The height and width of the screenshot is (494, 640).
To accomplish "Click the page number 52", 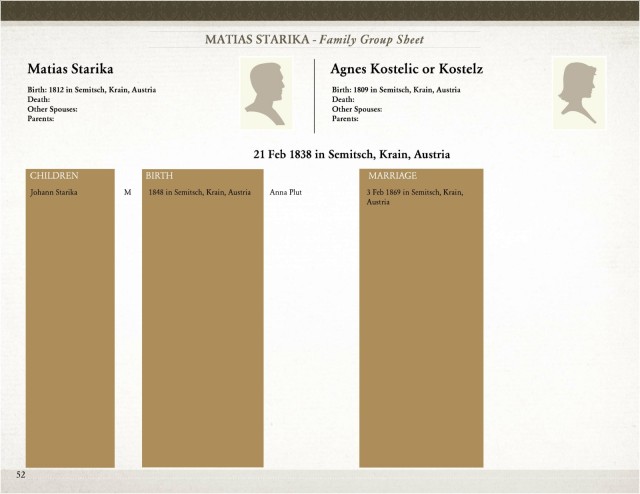I will point(21,474).
